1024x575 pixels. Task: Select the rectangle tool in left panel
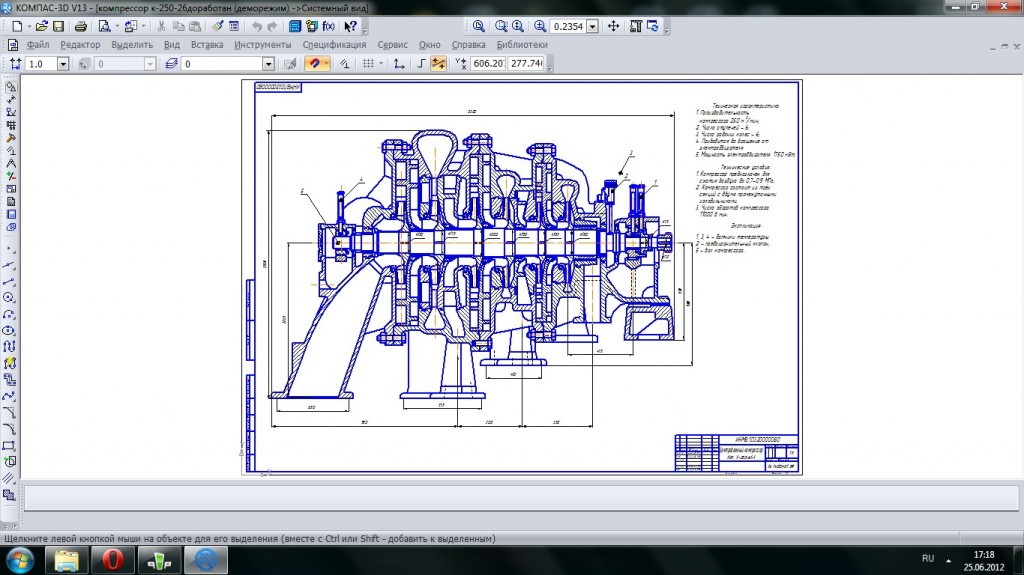point(9,445)
